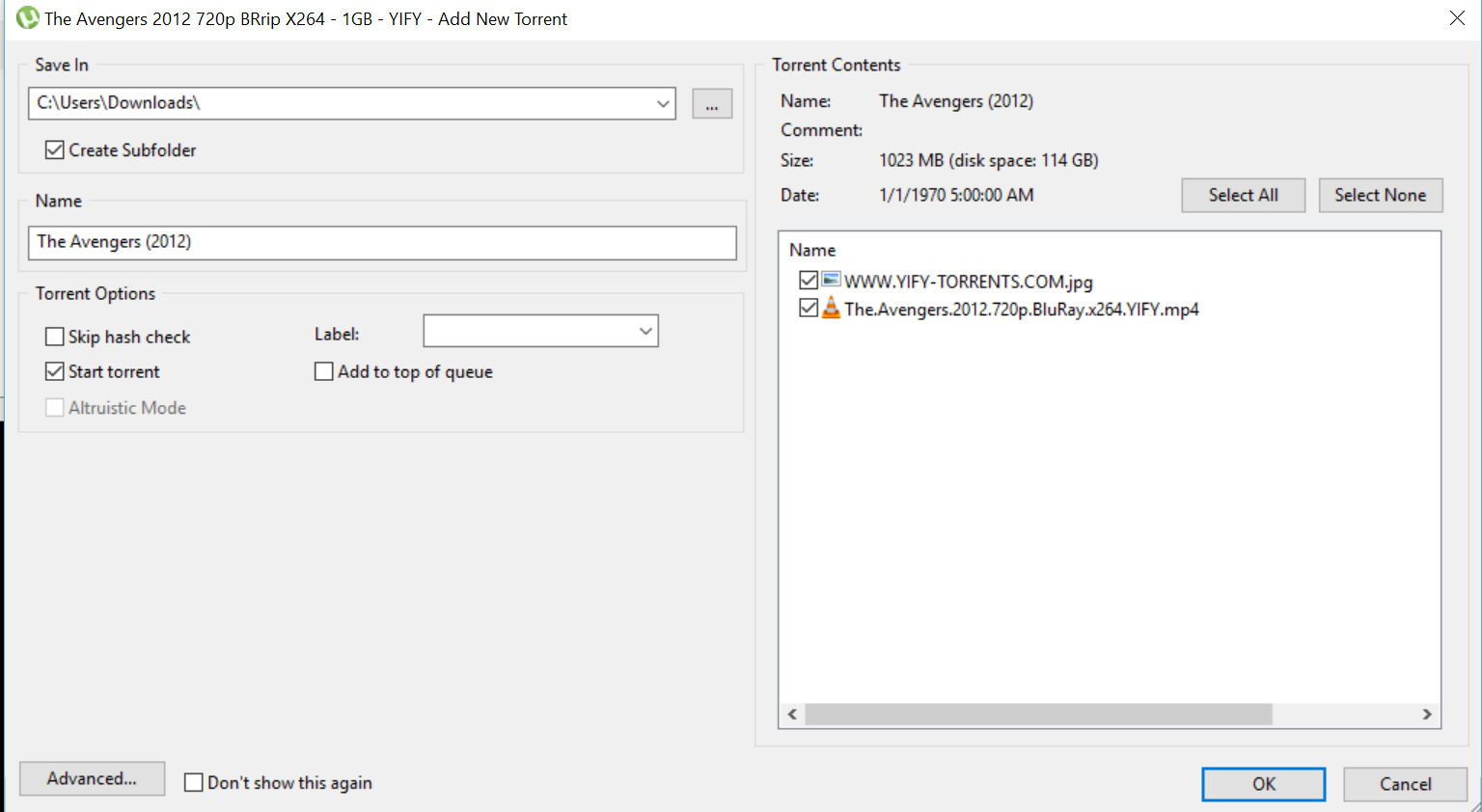Open the Advanced settings button
Viewport: 1482px width, 812px height.
pos(93,778)
